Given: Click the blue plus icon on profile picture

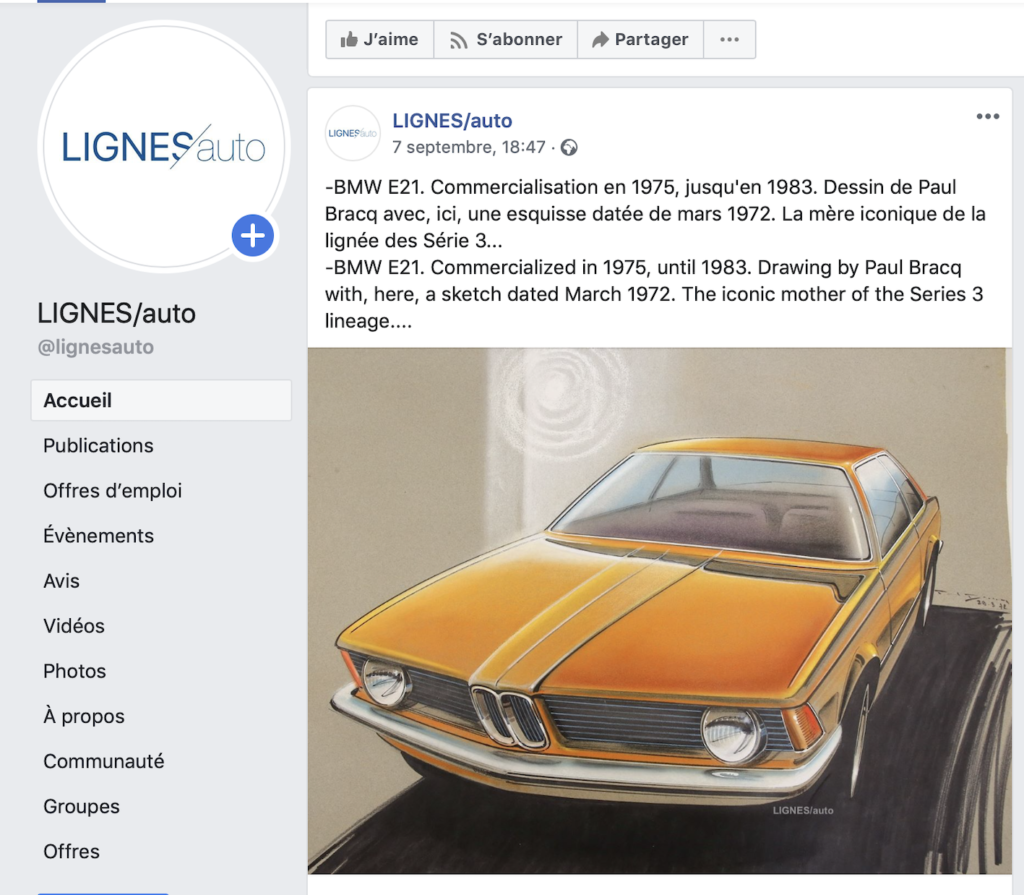Looking at the screenshot, I should [253, 236].
